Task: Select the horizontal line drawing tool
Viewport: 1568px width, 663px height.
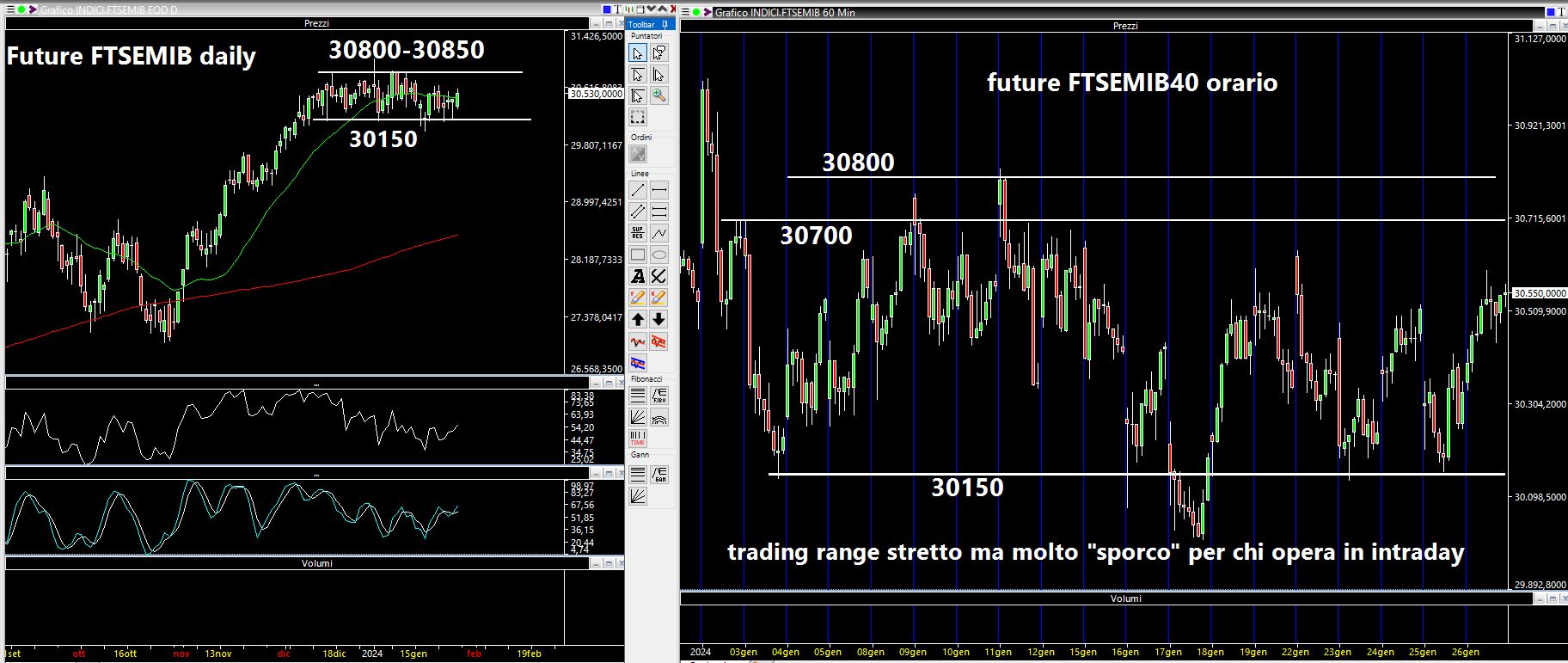Action: (x=659, y=190)
